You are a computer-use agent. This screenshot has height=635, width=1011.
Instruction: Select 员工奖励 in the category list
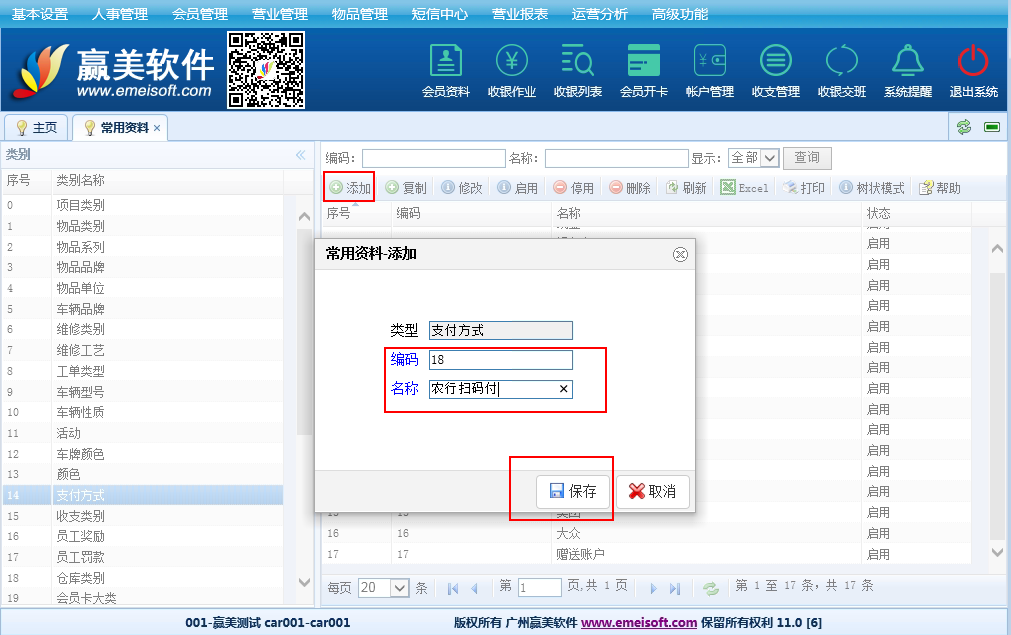point(80,537)
